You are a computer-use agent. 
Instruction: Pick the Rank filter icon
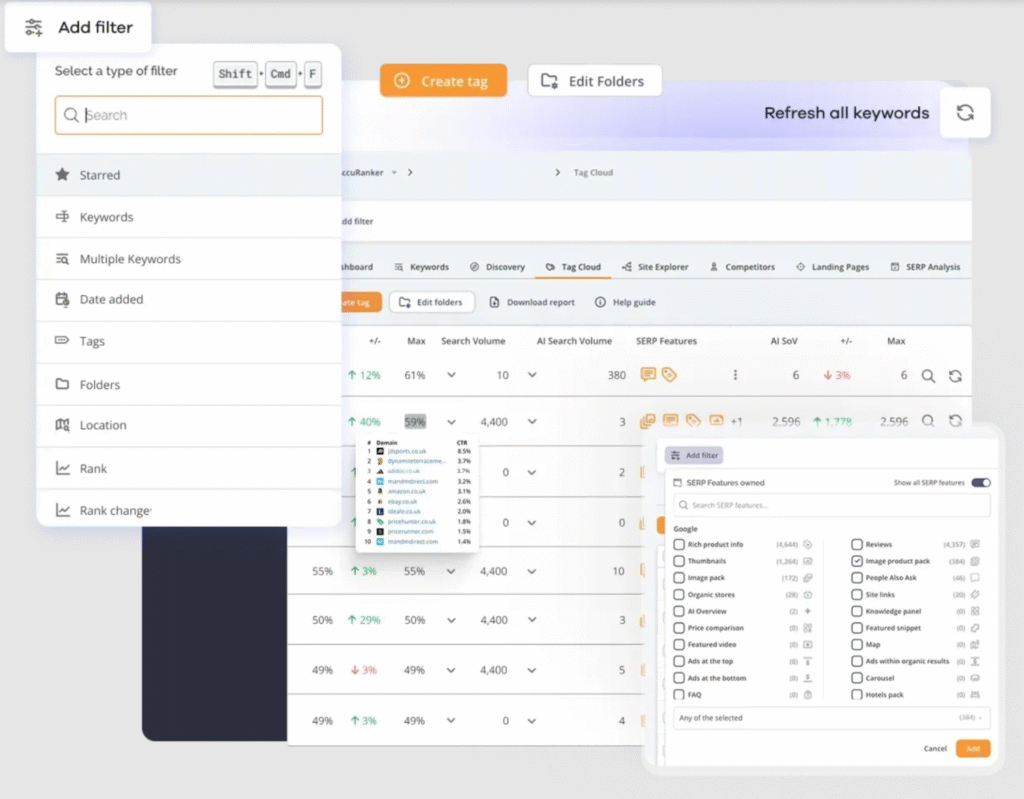[63, 467]
